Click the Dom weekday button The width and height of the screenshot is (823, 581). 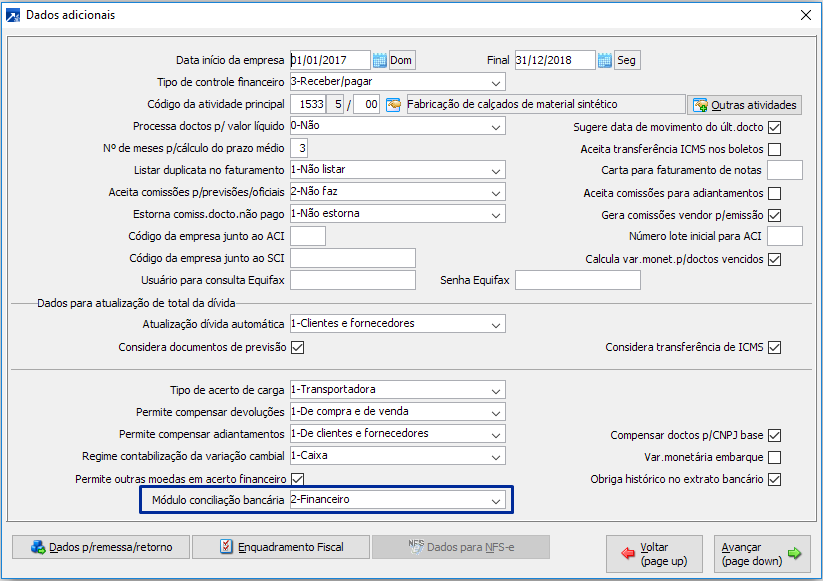tap(401, 60)
